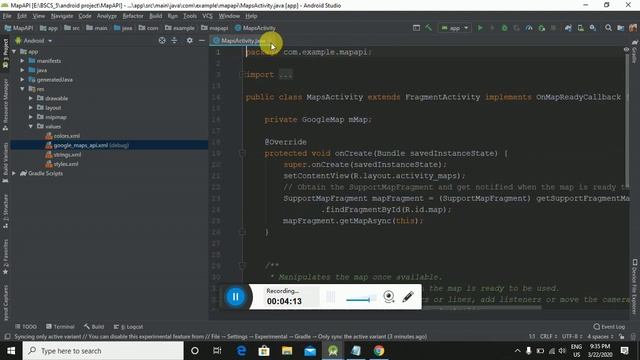Image resolution: width=640 pixels, height=360 pixels.
Task: Open the profiler gauge icon in toolbar
Action: pyautogui.click(x=529, y=28)
